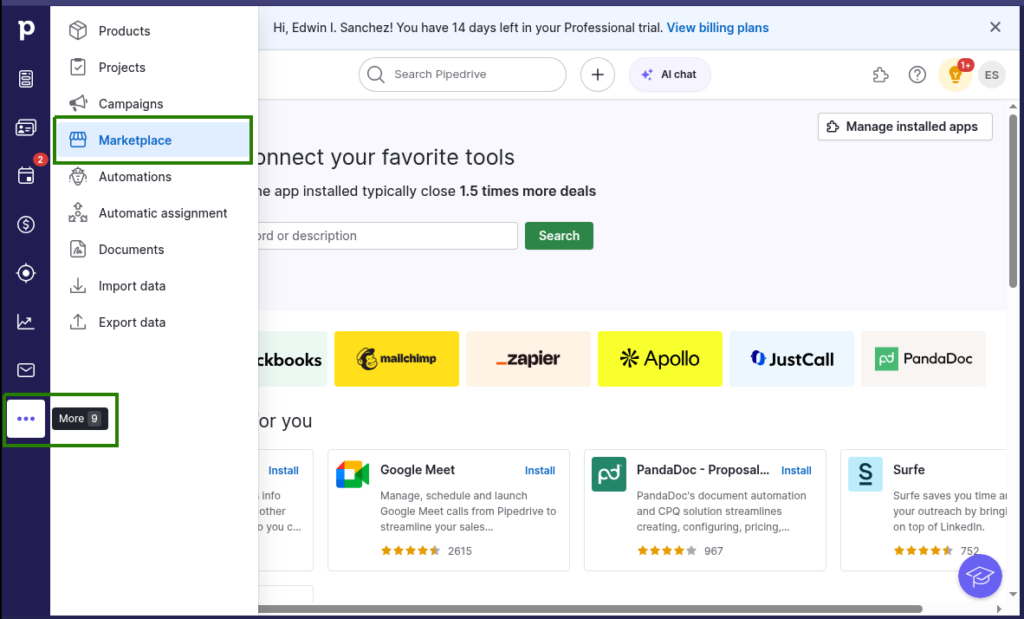Open the apps puzzle icon in header
The height and width of the screenshot is (619, 1024).
[880, 74]
